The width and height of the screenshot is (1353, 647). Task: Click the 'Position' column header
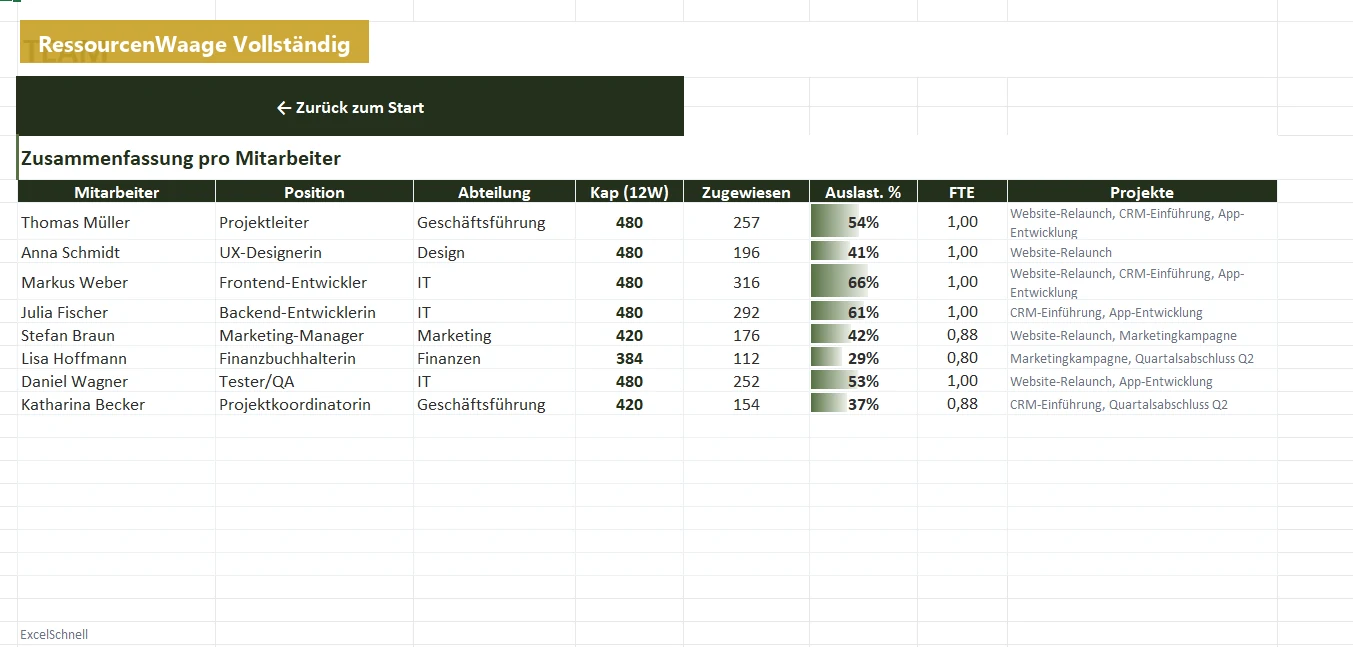tap(315, 192)
